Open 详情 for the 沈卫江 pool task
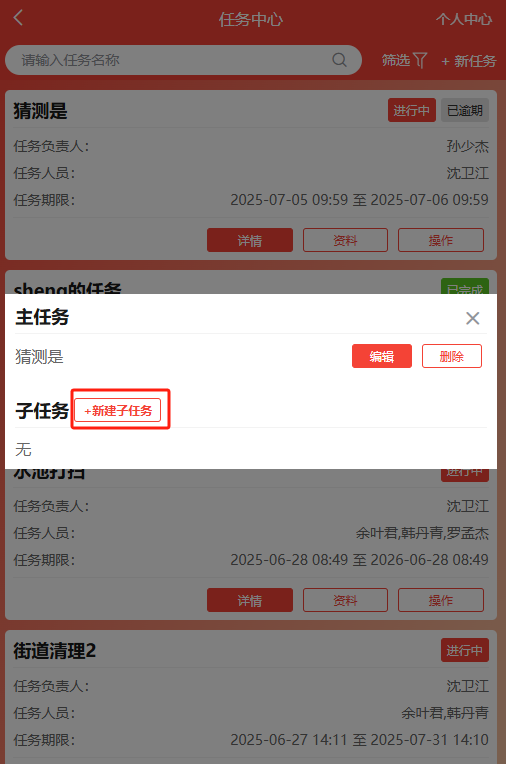 click(x=250, y=600)
